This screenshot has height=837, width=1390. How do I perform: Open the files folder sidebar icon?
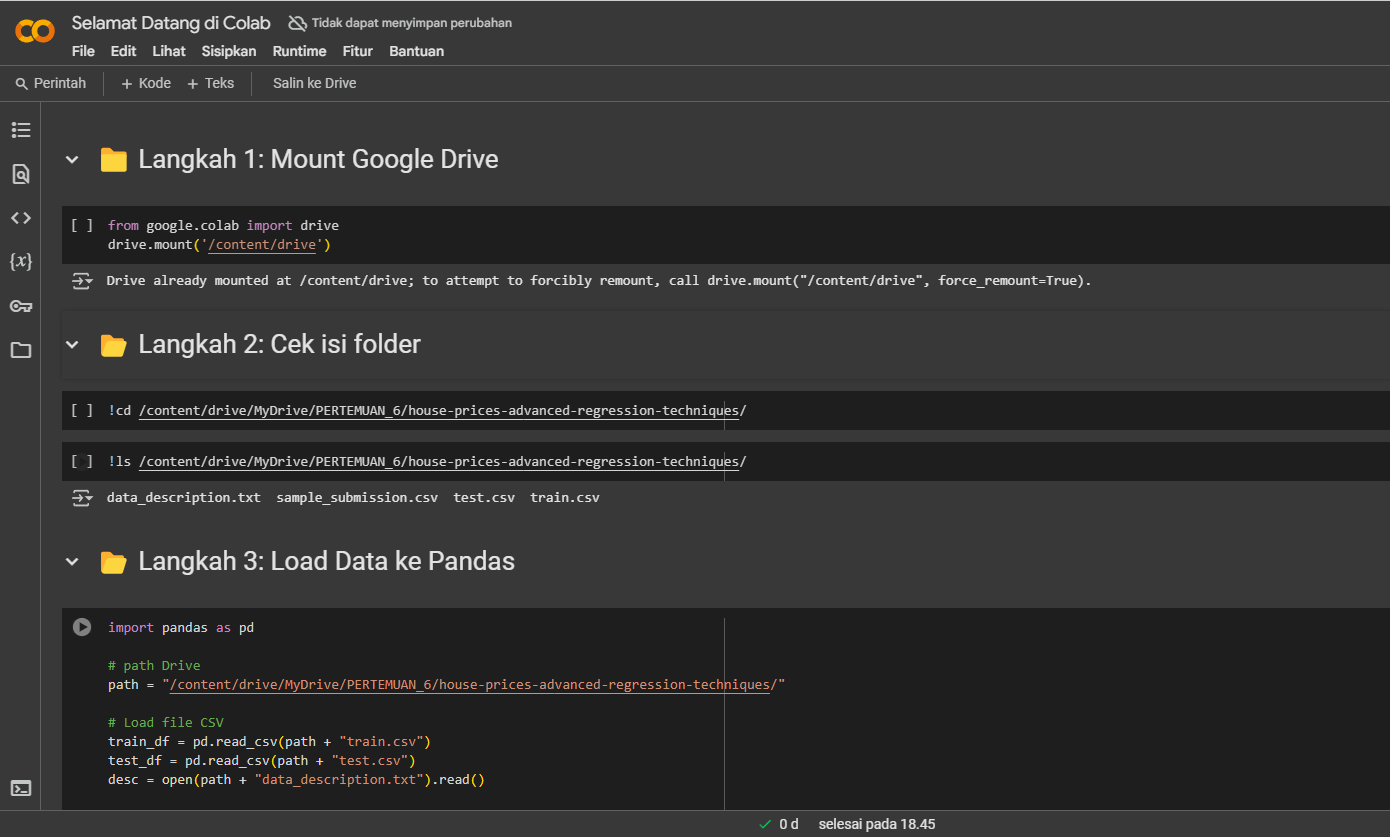pyautogui.click(x=21, y=350)
